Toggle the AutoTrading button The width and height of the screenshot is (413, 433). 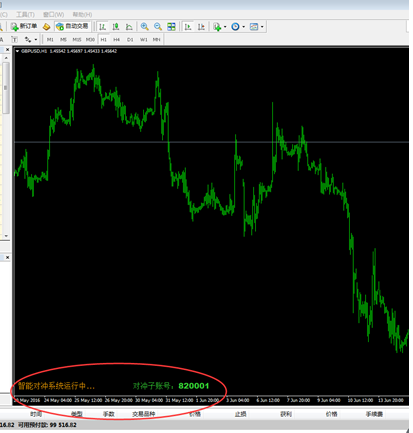click(72, 26)
